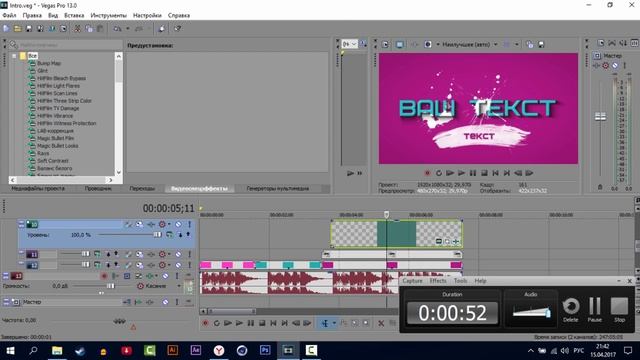Image resolution: width=640 pixels, height=360 pixels.
Task: Switch to the Проводник tab
Action: click(98, 189)
